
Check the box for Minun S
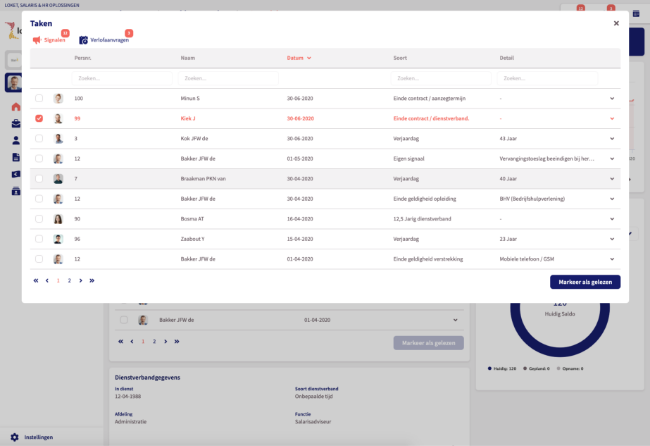39,98
